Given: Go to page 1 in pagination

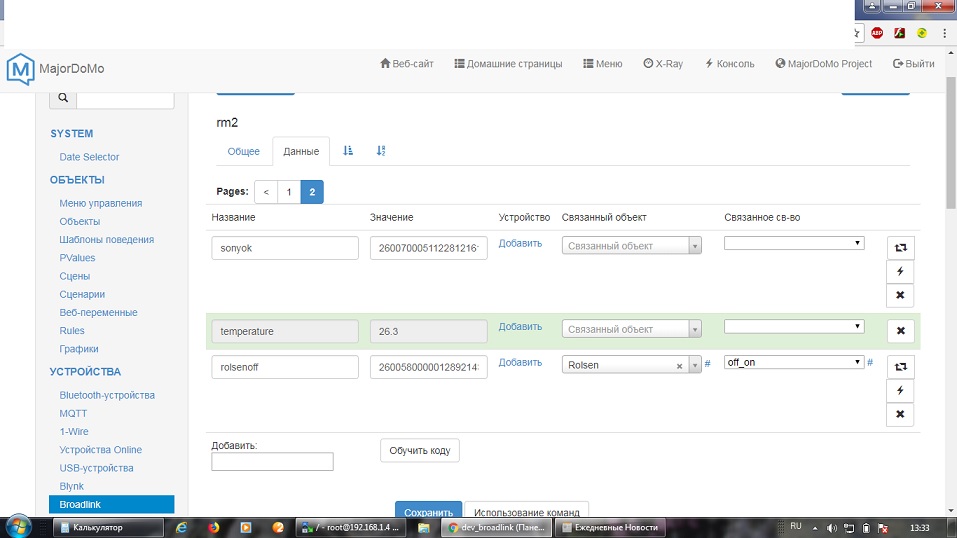Looking at the screenshot, I should 289,192.
